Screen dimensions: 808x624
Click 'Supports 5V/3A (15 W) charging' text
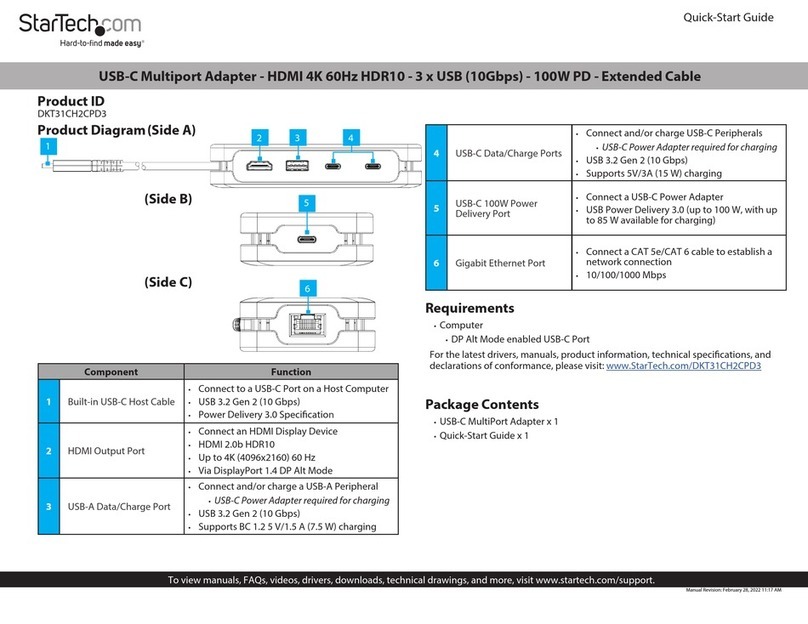653,173
